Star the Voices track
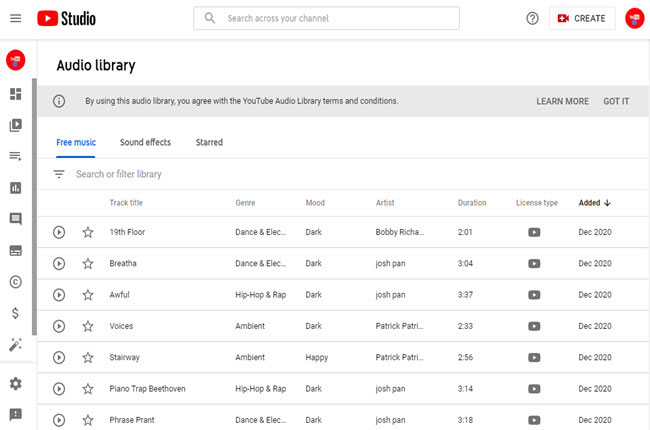650x430 pixels. point(88,326)
